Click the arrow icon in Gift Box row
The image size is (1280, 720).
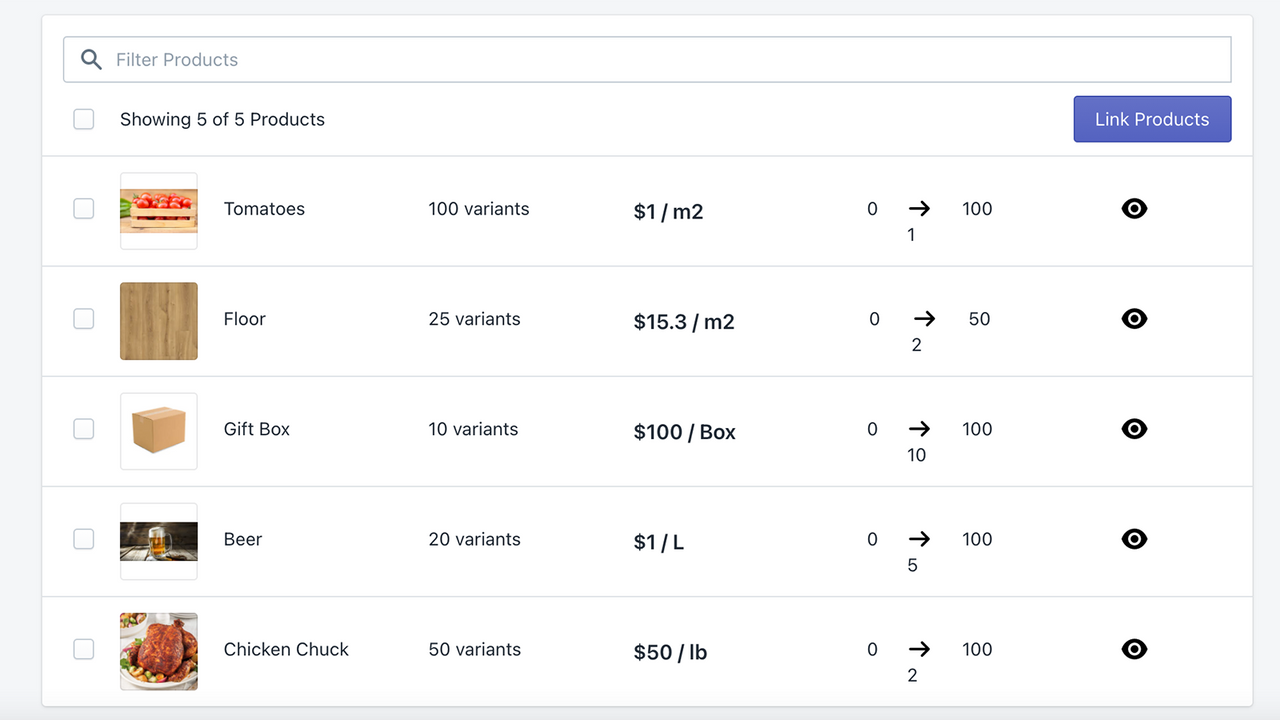pos(919,429)
